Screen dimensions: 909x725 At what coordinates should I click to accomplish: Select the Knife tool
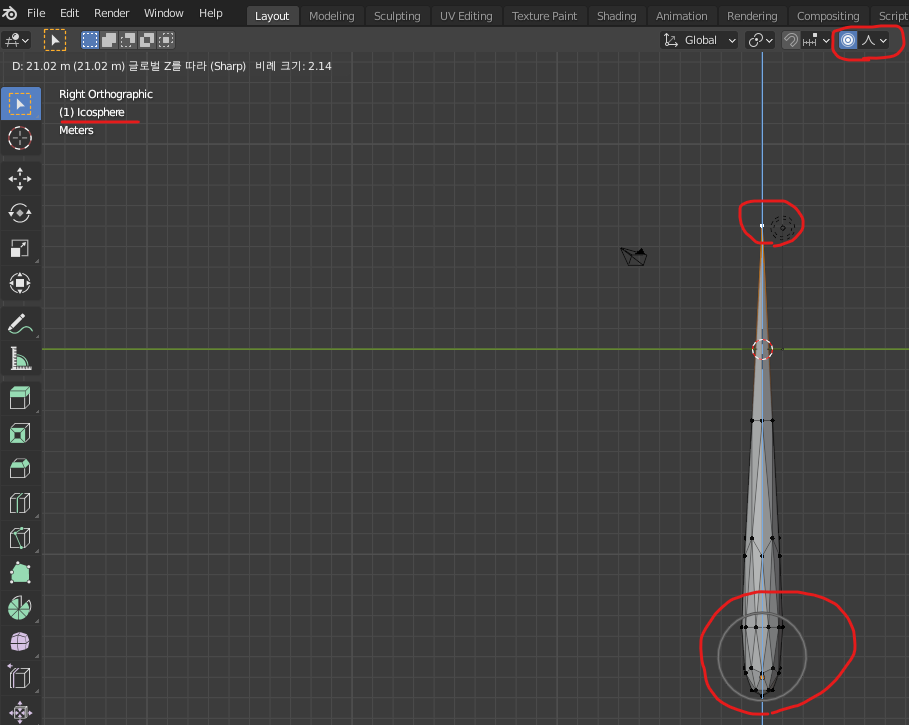(20, 538)
